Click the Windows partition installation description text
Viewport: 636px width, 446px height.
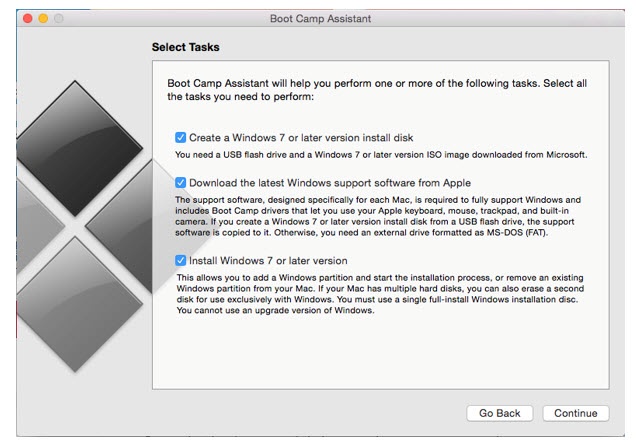point(380,293)
